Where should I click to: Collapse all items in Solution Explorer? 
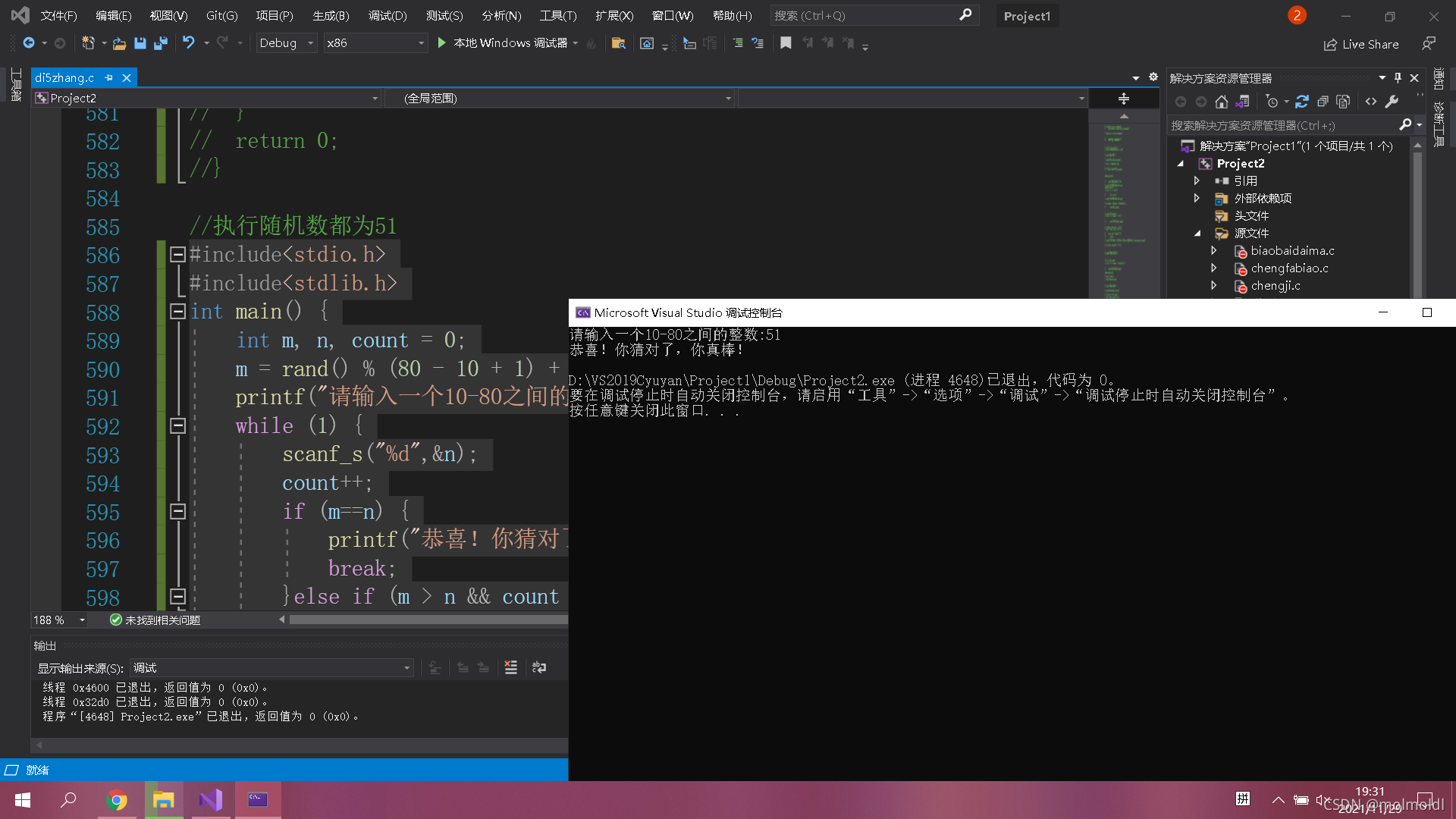[1323, 102]
